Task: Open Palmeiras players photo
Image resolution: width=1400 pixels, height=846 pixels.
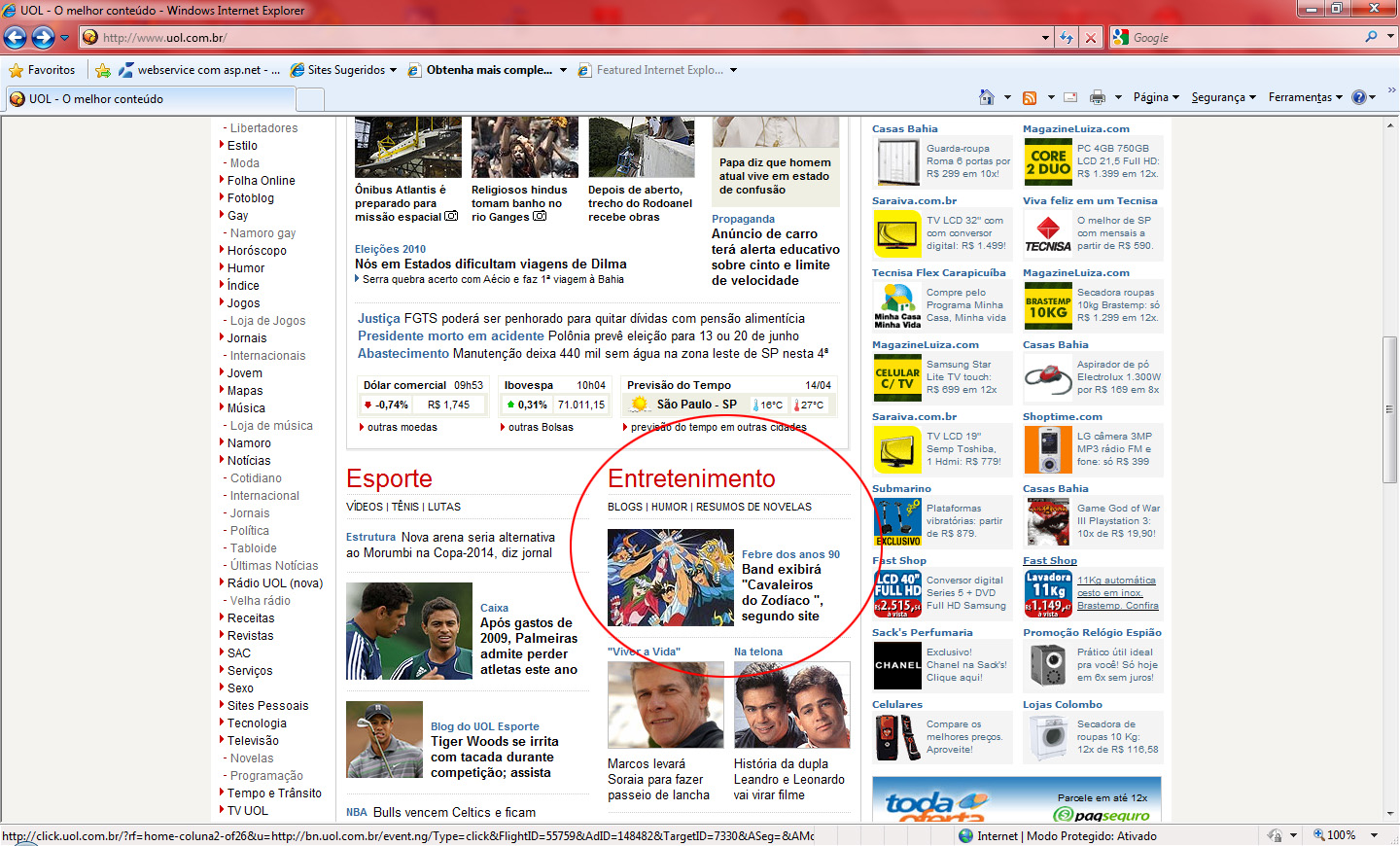Action: (408, 631)
